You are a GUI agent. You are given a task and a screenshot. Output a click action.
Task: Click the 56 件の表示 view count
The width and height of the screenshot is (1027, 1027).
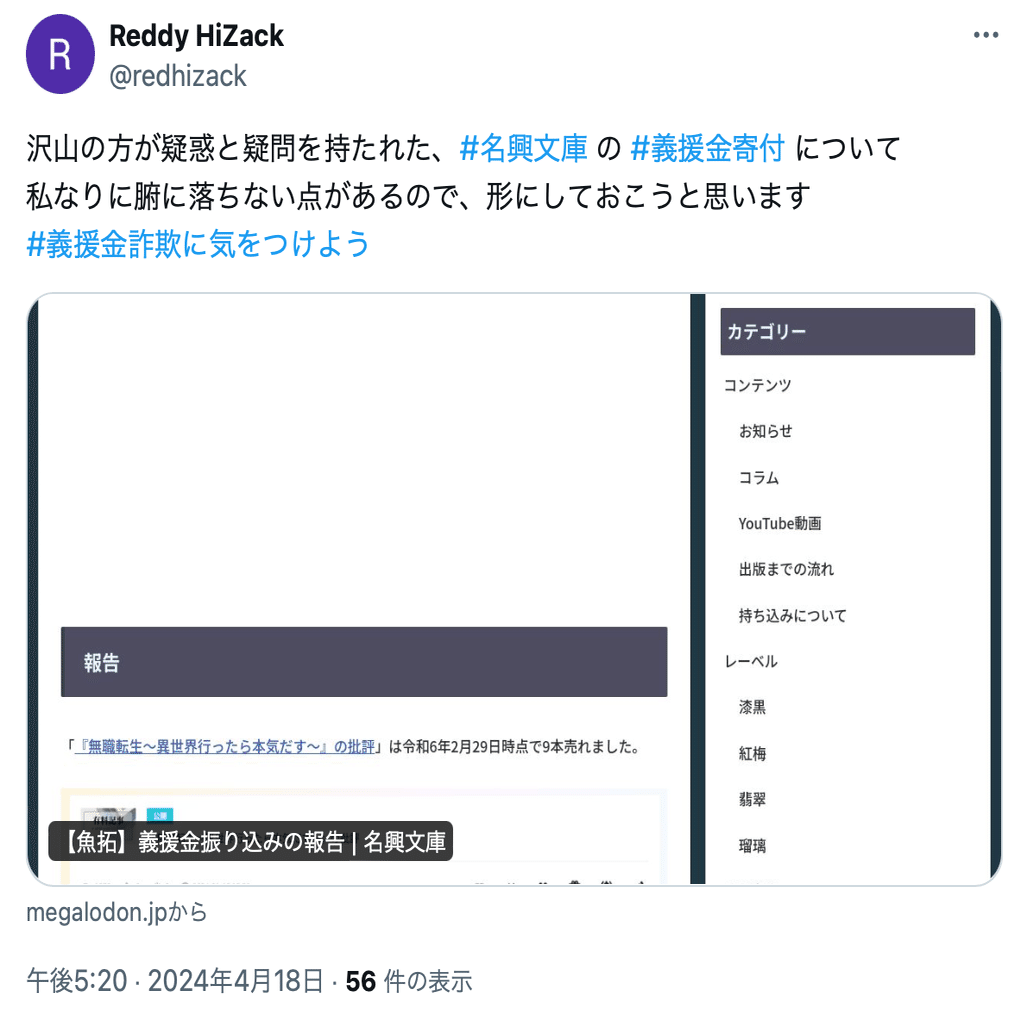(x=409, y=981)
